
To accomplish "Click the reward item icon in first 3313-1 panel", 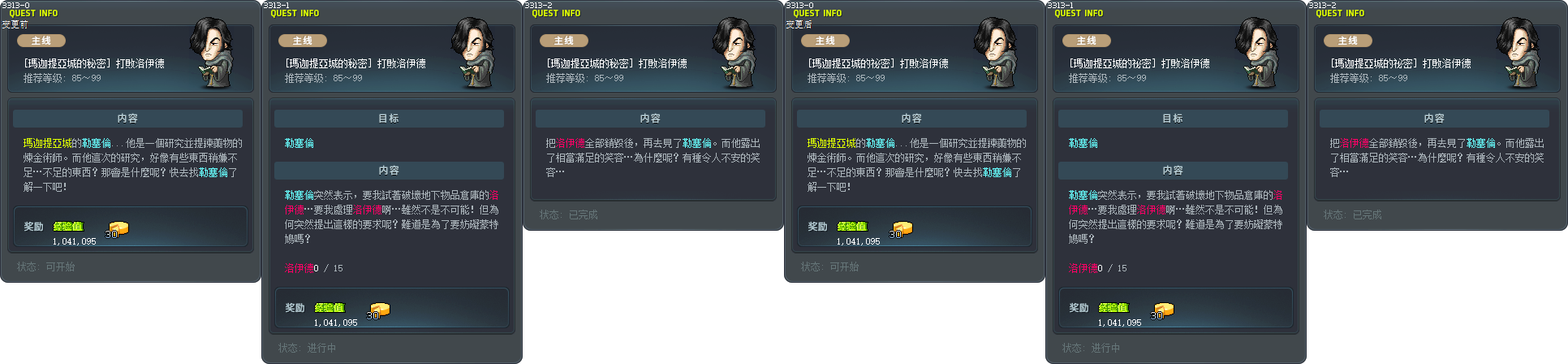I will [x=378, y=310].
